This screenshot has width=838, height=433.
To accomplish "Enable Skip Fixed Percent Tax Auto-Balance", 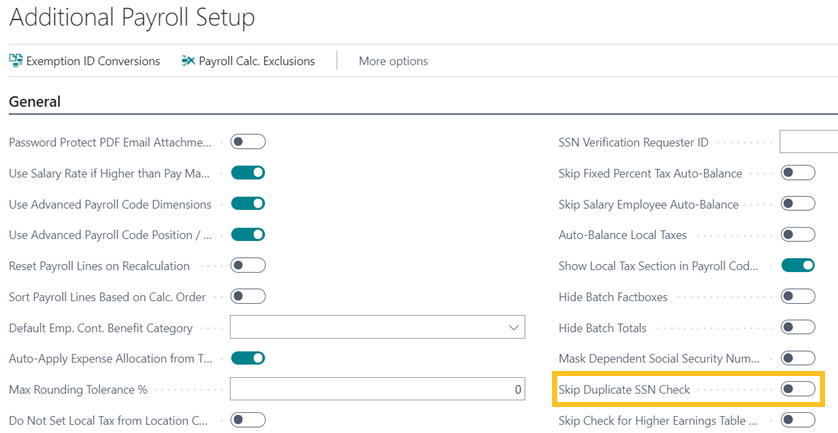I will tap(798, 173).
